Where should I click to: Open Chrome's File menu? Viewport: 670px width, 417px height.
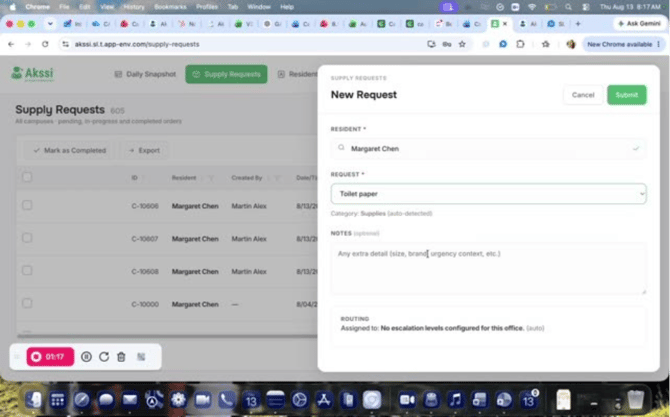point(64,7)
